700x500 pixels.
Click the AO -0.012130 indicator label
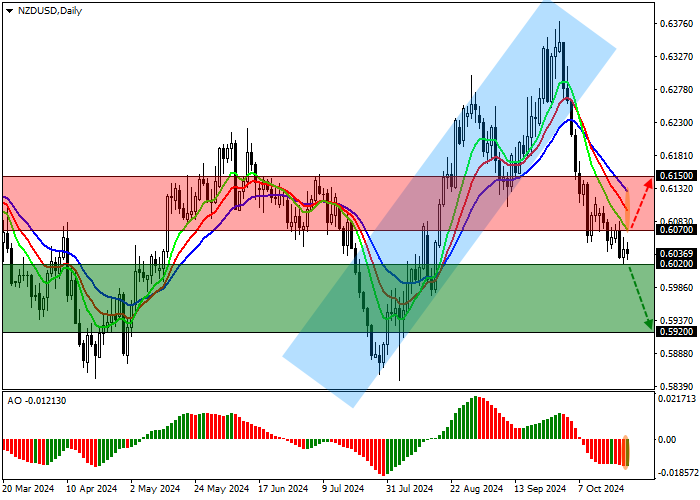(37, 401)
